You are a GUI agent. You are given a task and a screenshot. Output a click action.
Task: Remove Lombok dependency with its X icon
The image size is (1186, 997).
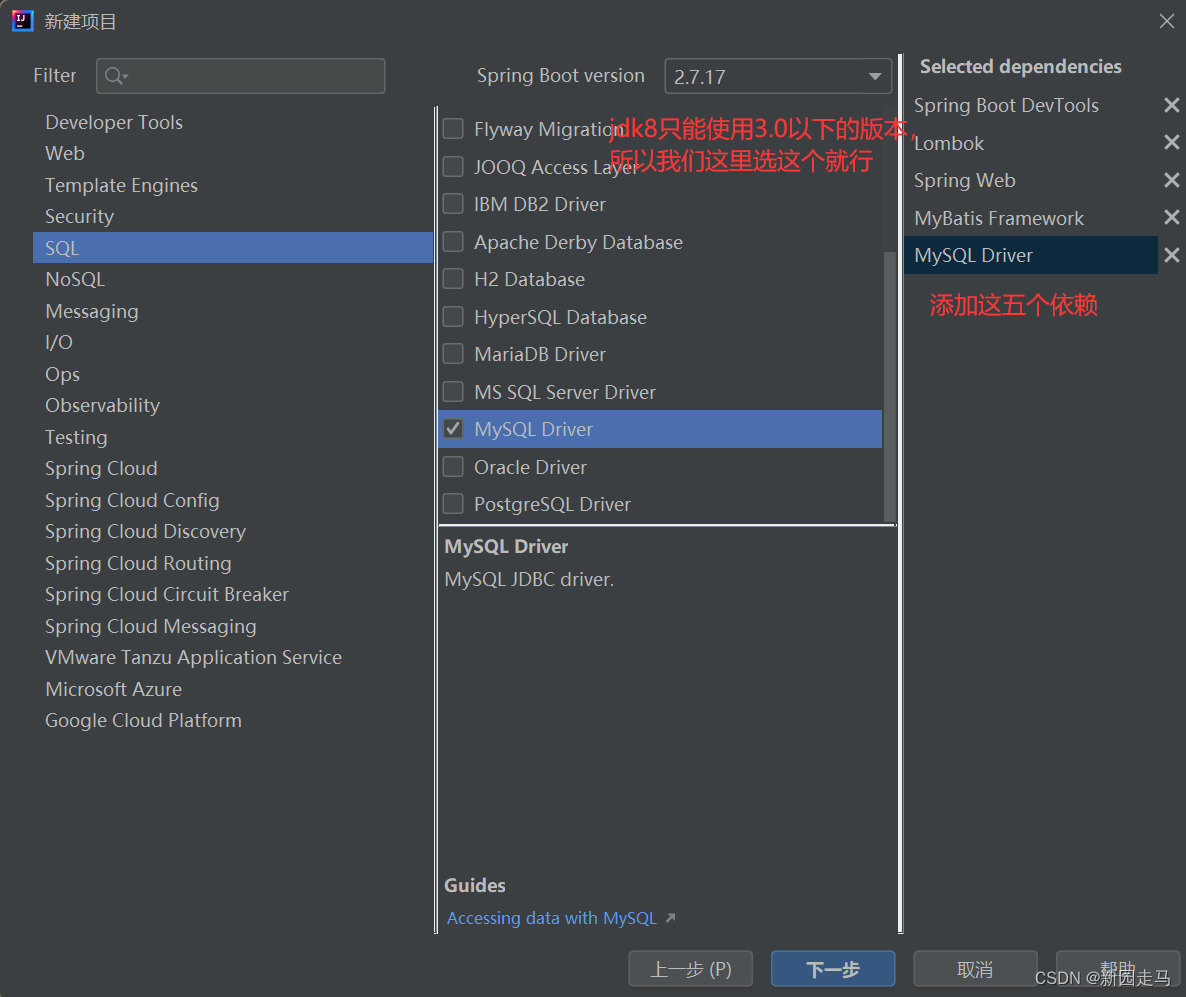[1171, 142]
